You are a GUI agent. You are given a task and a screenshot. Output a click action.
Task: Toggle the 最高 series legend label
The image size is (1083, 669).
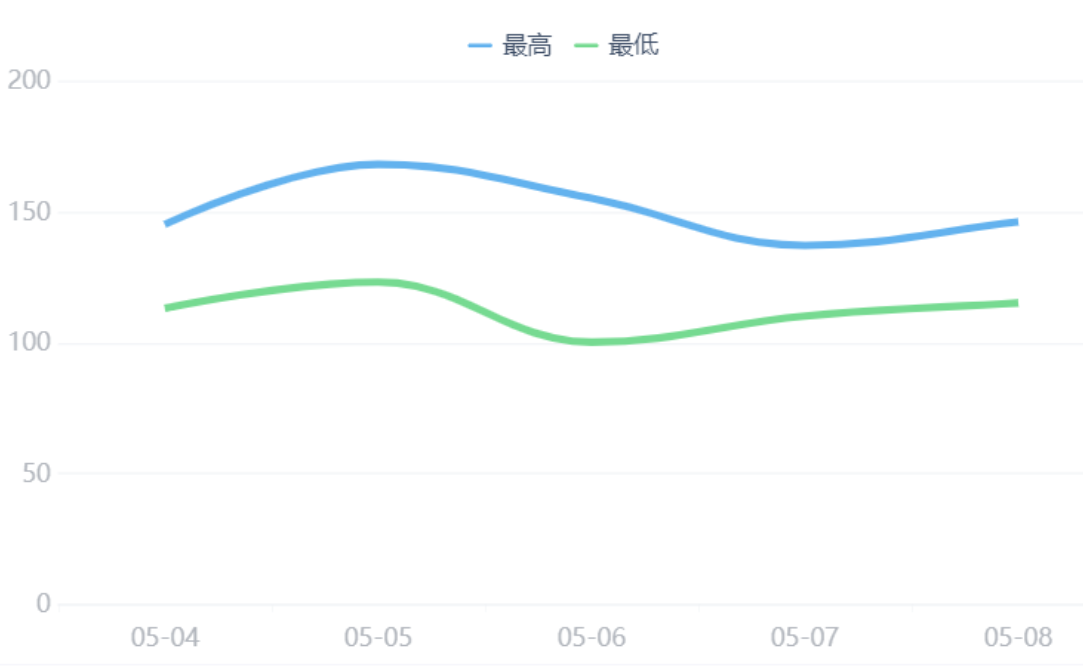tap(527, 46)
